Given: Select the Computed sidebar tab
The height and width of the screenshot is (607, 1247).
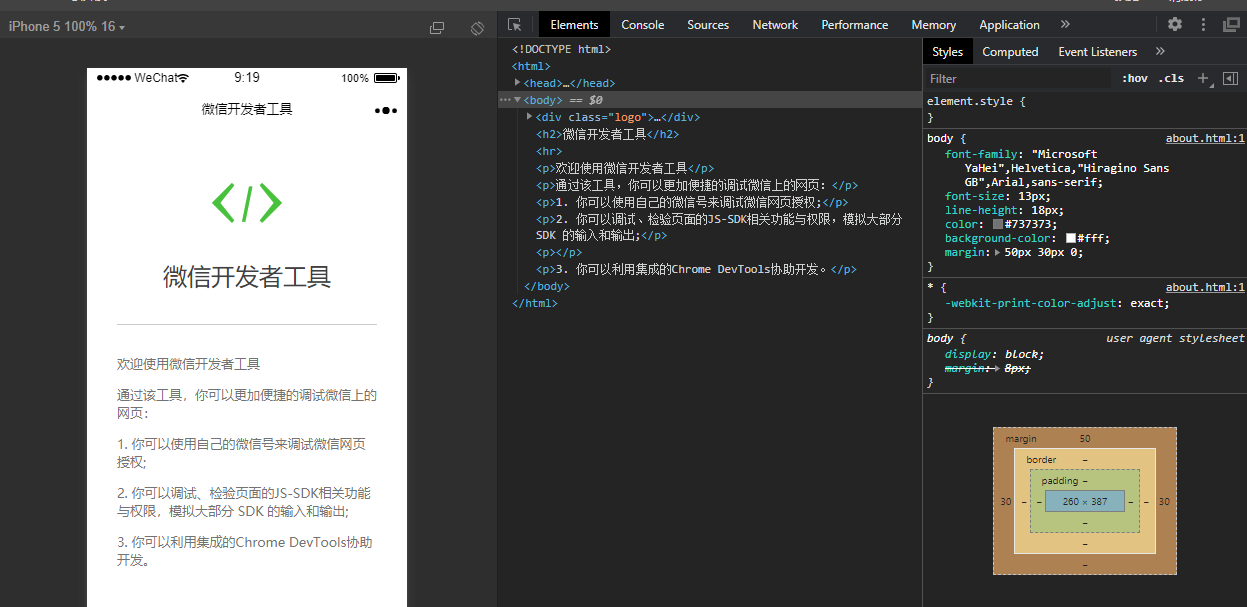Looking at the screenshot, I should [1010, 52].
